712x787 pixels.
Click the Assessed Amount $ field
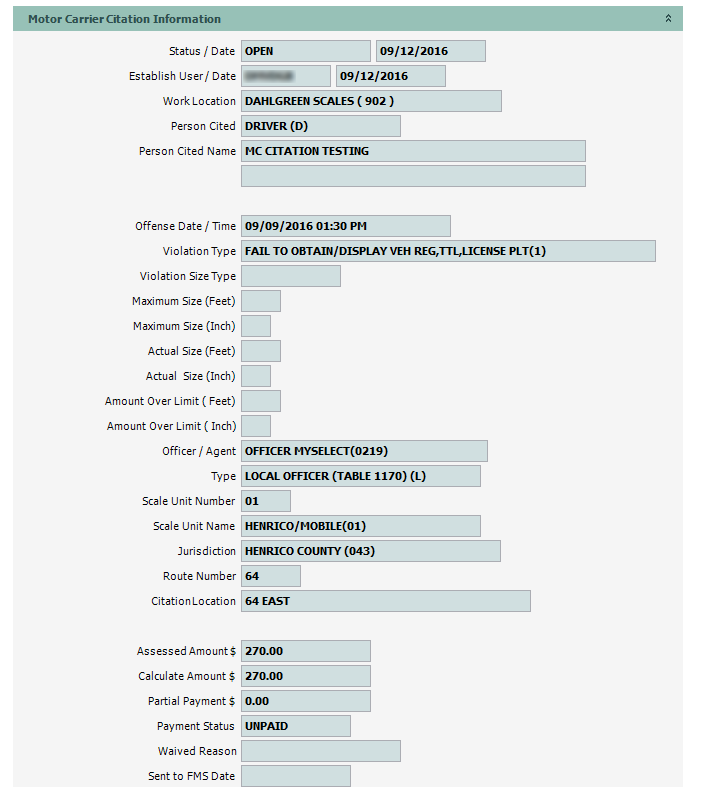pos(305,651)
